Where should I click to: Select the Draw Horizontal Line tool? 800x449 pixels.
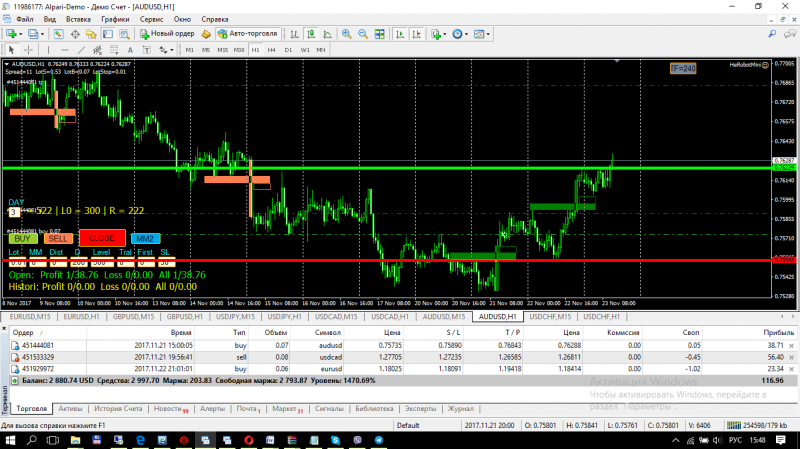pos(66,48)
